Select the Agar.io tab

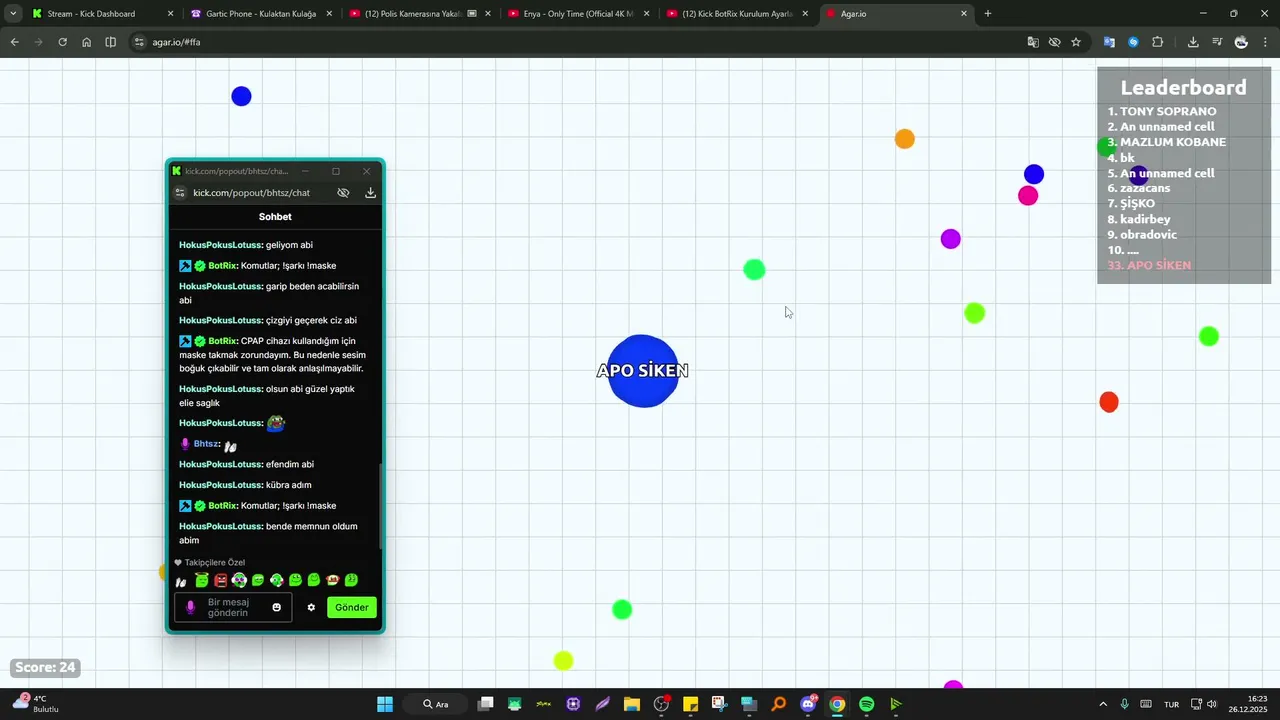896,14
